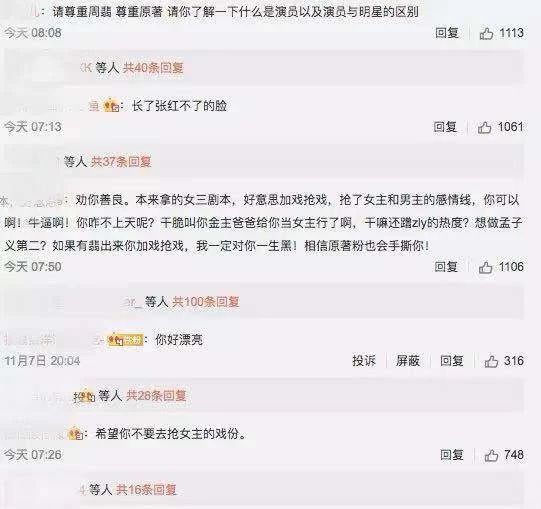The width and height of the screenshot is (541, 509).
Task: Reply to the 07:13 comment
Action: 445,127
